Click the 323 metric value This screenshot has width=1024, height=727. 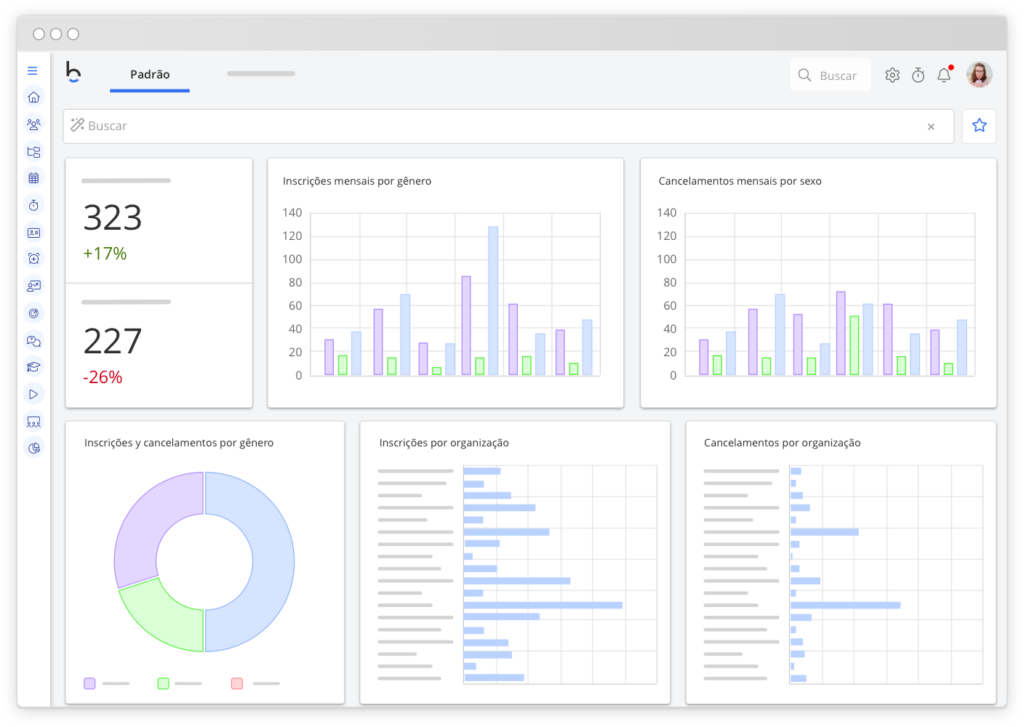pos(112,218)
